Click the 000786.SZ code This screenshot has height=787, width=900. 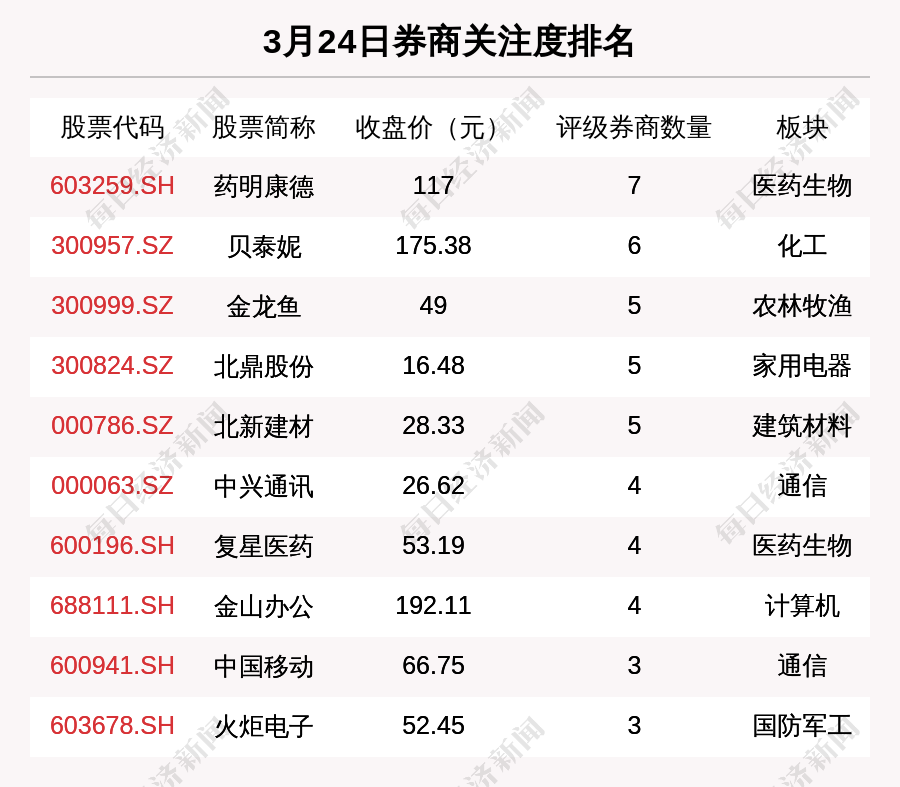(112, 426)
